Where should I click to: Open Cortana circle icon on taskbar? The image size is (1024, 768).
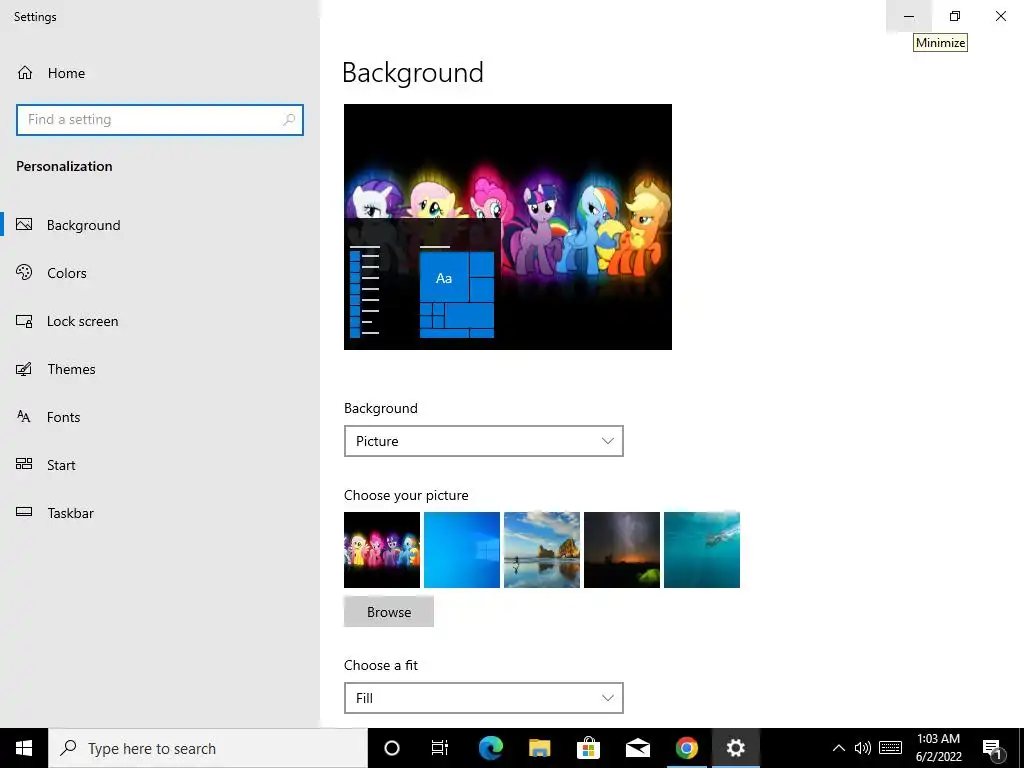(x=391, y=748)
